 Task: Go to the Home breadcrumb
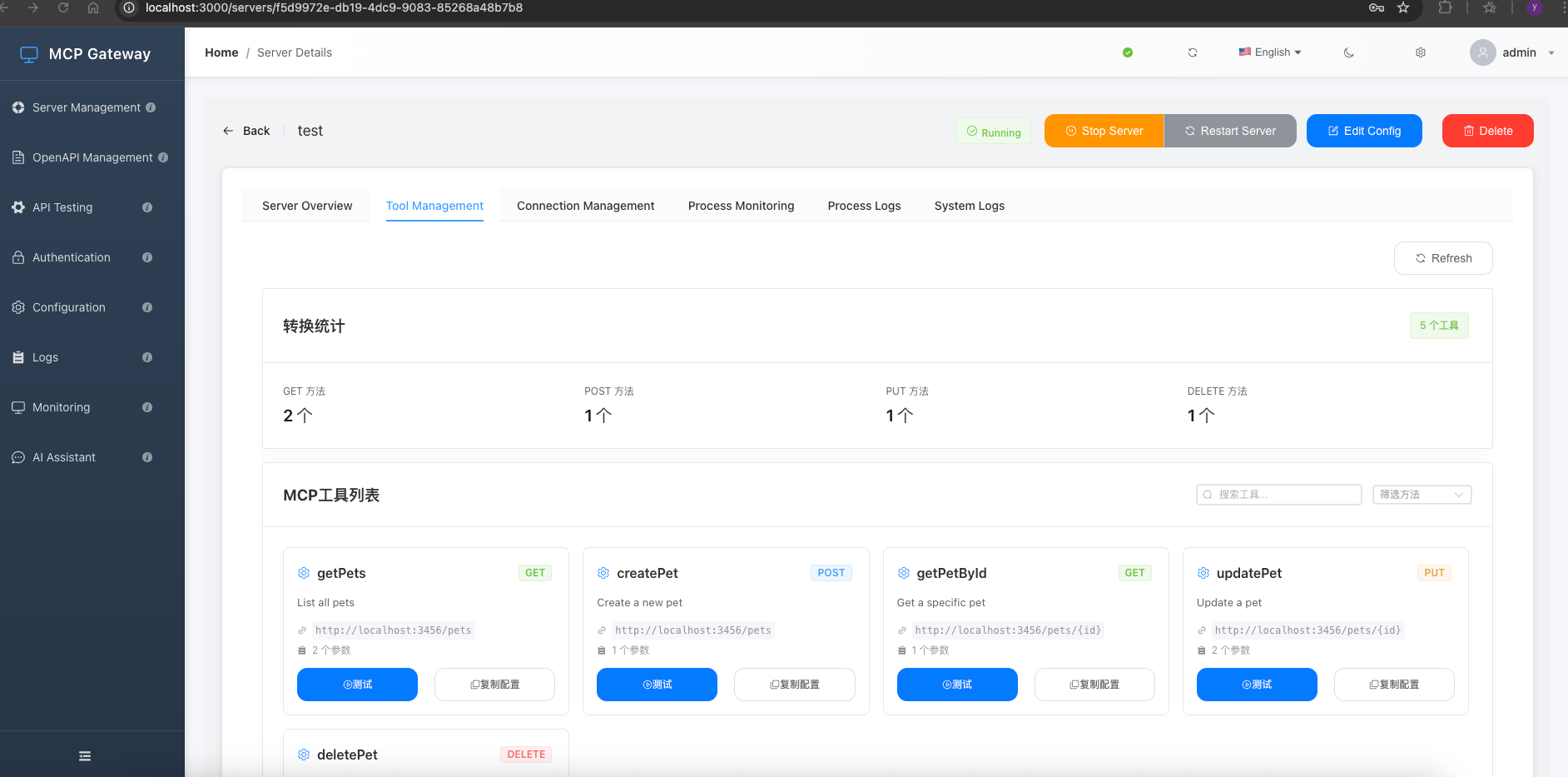pyautogui.click(x=221, y=52)
